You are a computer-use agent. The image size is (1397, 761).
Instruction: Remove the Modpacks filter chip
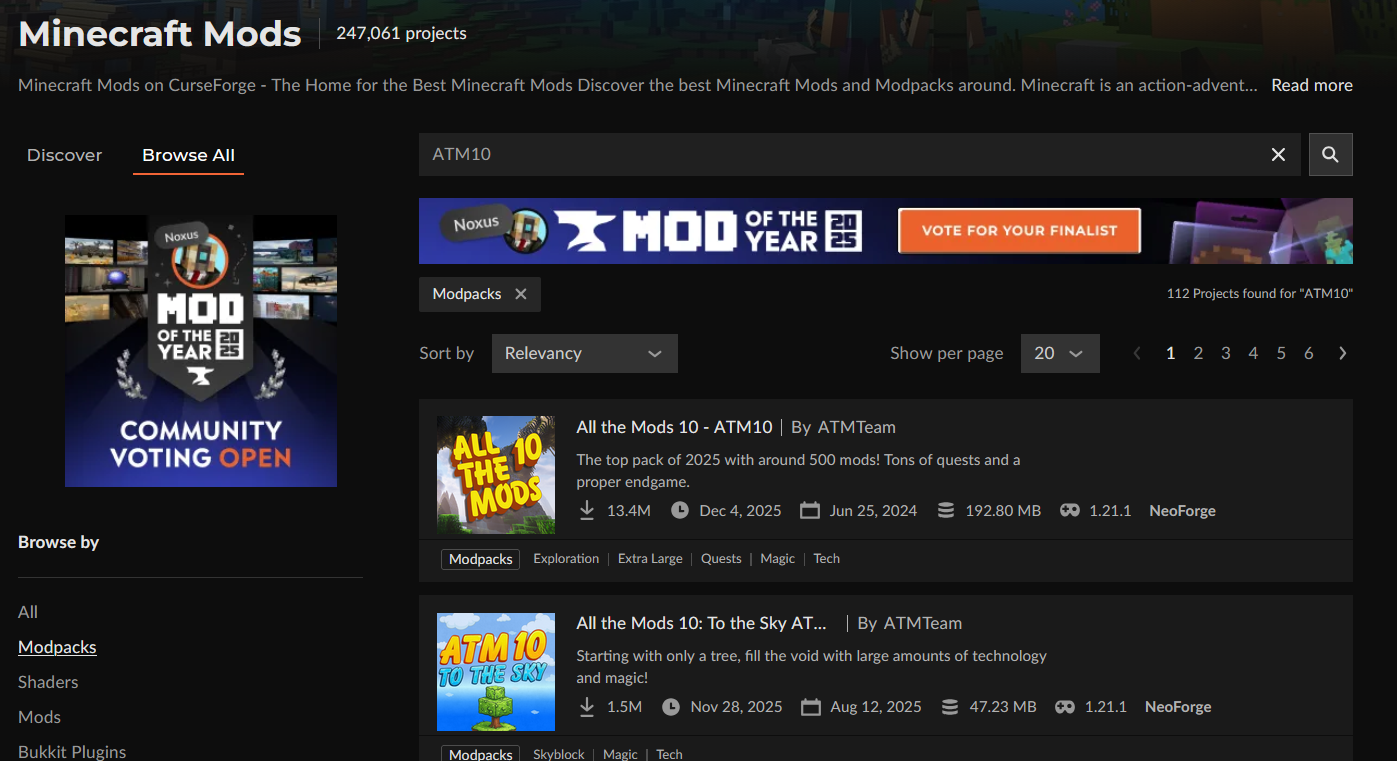[x=520, y=294]
